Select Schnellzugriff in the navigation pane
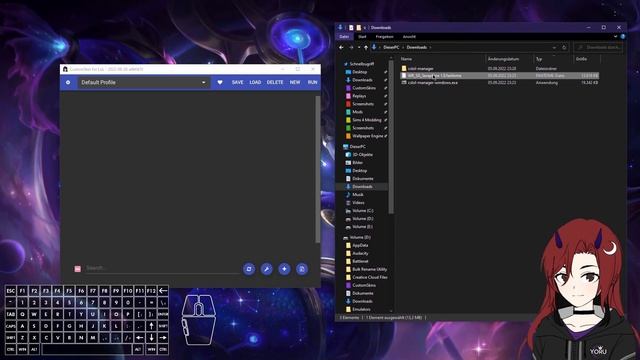The width and height of the screenshot is (640, 360). (361, 64)
